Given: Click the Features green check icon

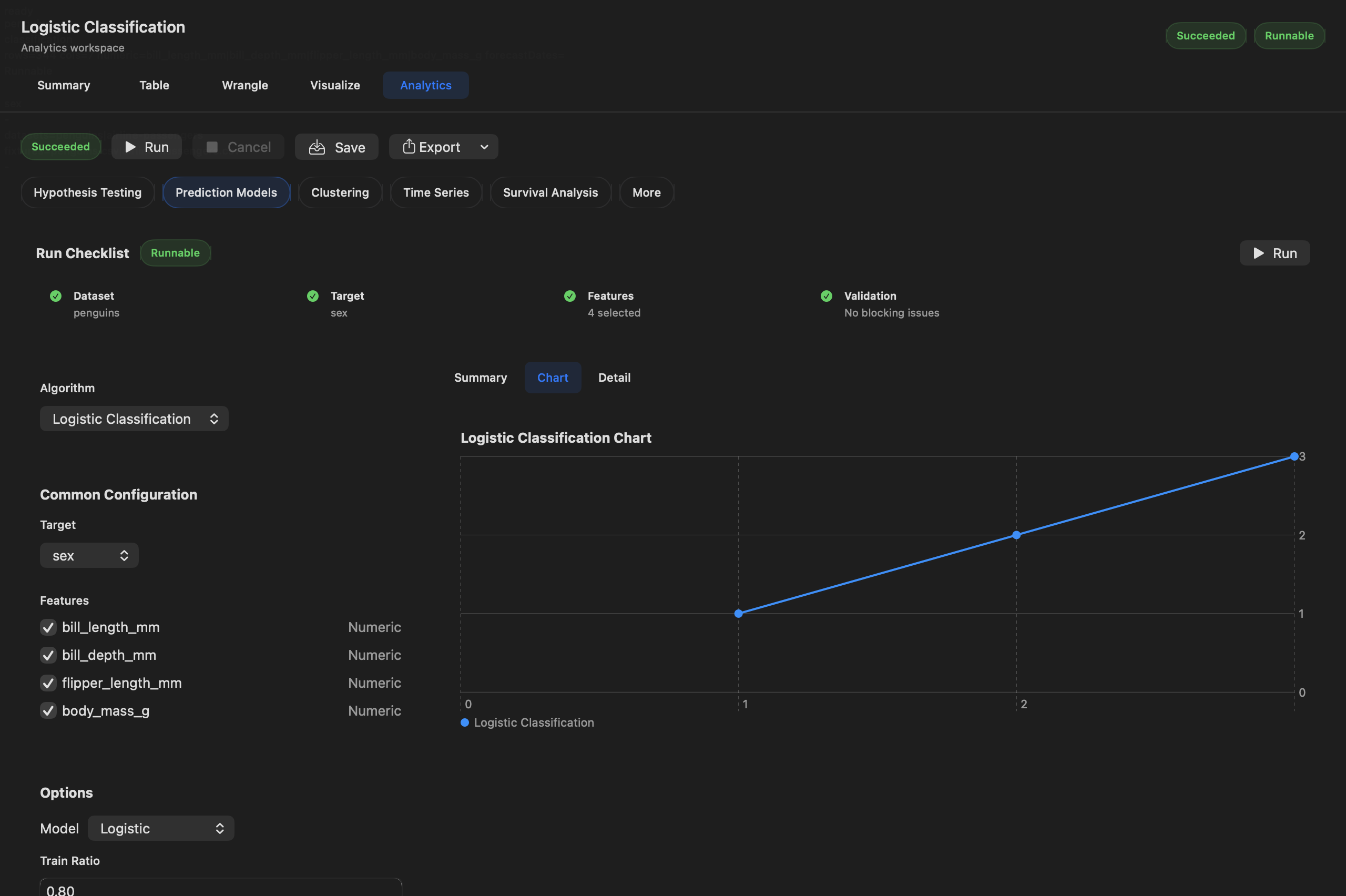Looking at the screenshot, I should pos(569,296).
